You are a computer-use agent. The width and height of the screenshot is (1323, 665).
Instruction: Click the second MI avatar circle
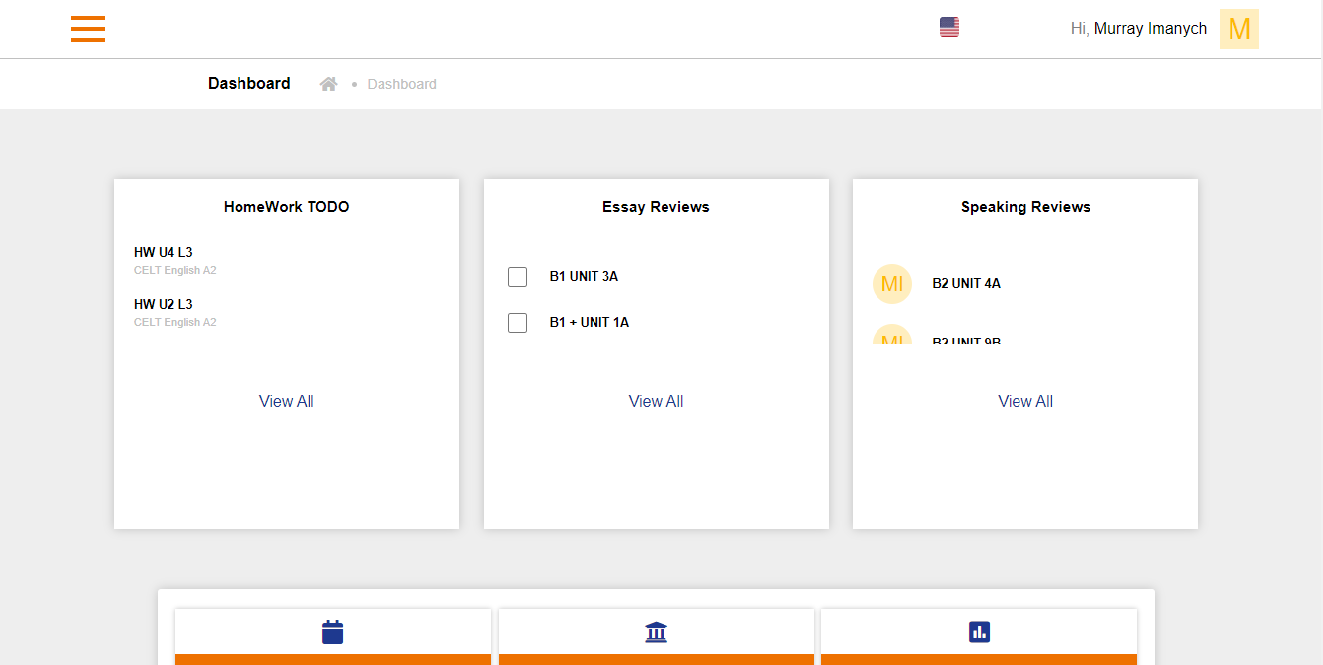[892, 340]
